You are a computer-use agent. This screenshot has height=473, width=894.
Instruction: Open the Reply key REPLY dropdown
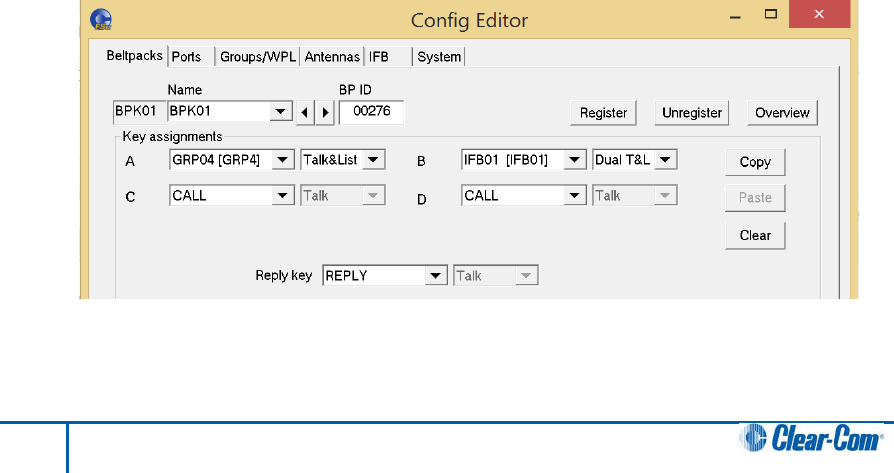435,276
